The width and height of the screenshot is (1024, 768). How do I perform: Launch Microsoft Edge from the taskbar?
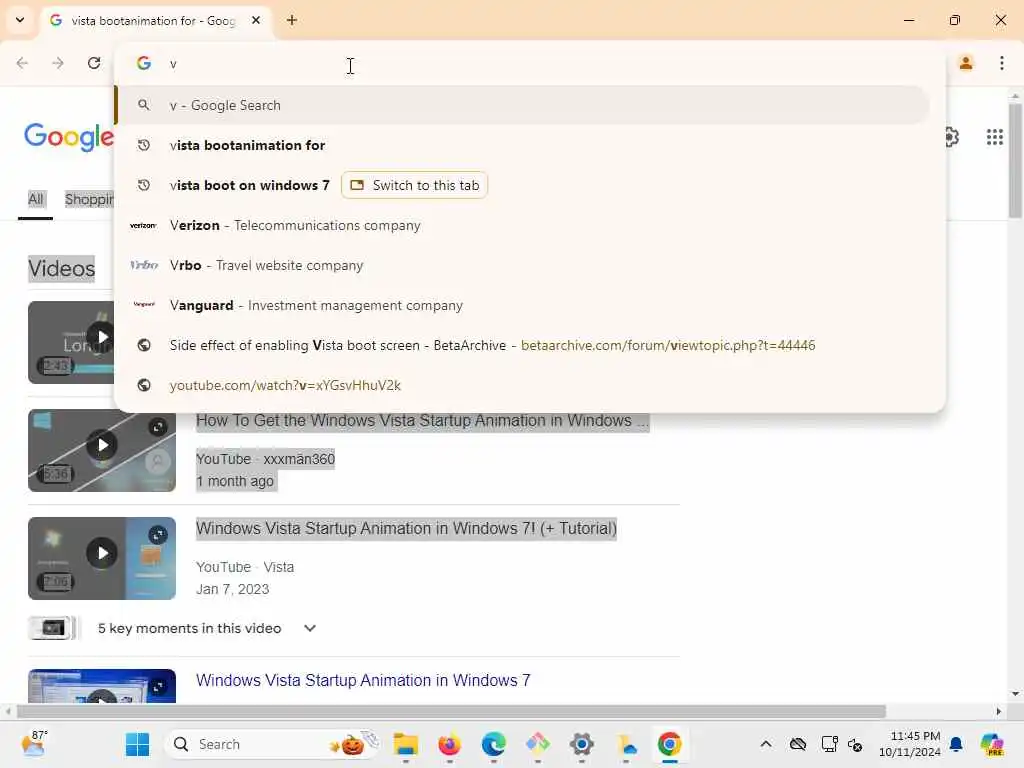(494, 744)
